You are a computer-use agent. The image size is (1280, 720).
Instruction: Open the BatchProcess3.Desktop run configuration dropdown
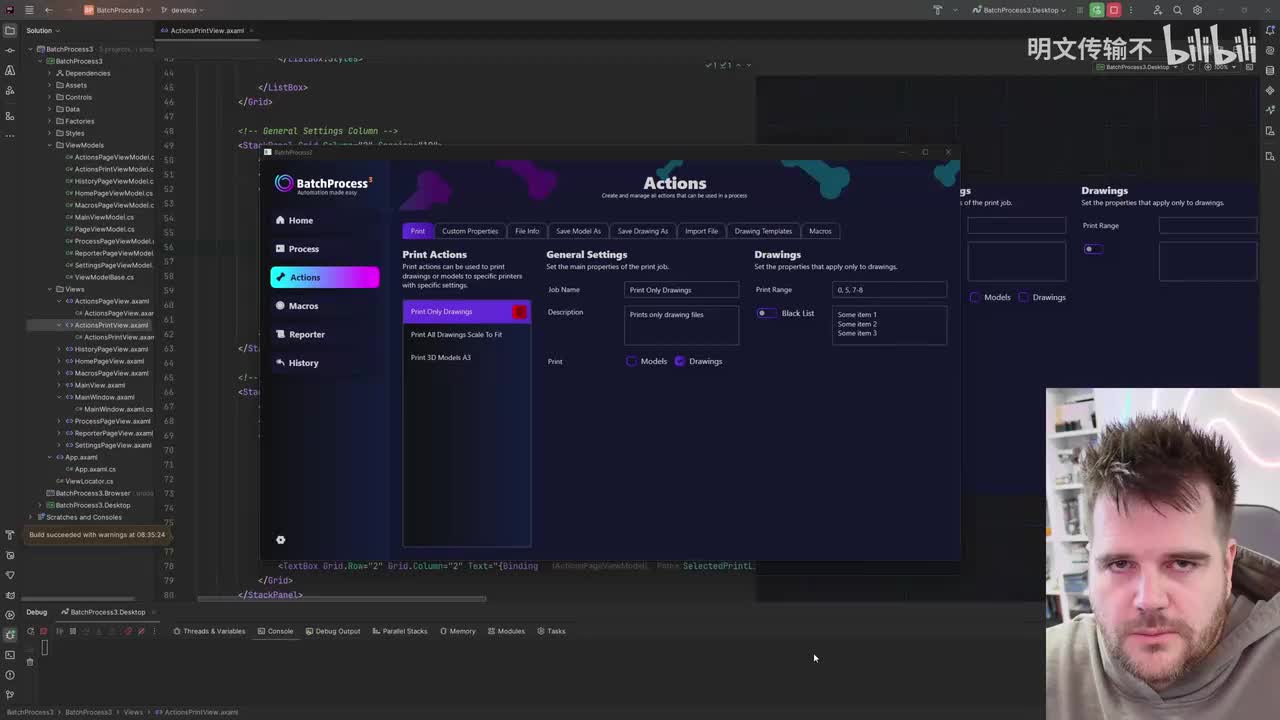pos(1019,10)
